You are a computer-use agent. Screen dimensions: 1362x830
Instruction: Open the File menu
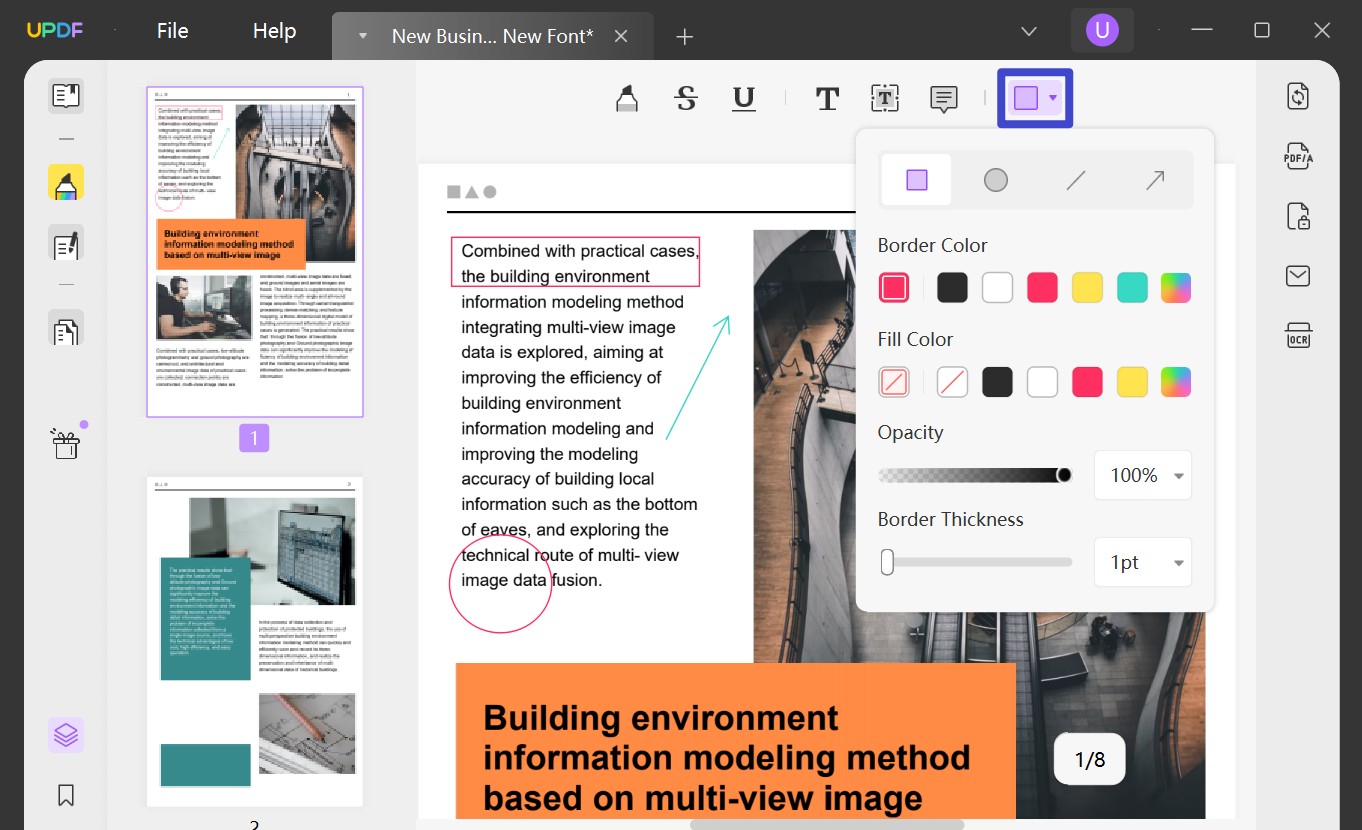tap(172, 30)
